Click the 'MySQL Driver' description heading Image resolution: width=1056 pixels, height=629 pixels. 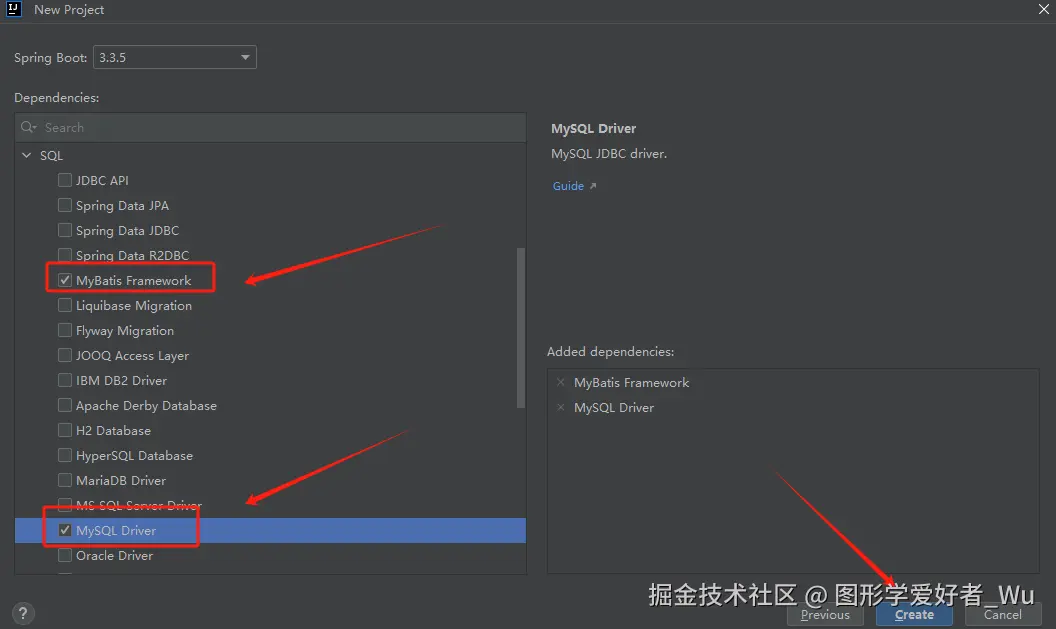tap(593, 128)
